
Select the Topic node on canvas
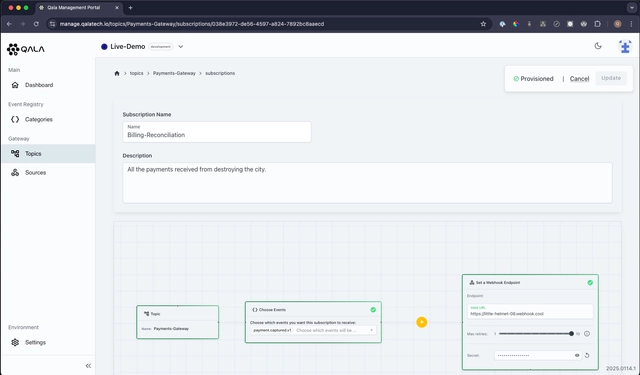point(178,322)
